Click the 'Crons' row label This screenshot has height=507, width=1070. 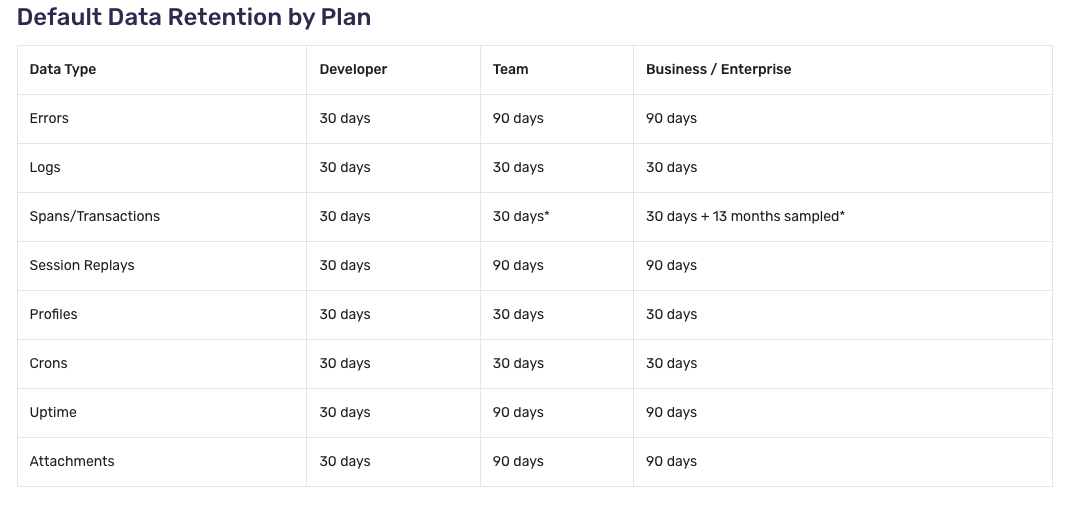pyautogui.click(x=49, y=363)
